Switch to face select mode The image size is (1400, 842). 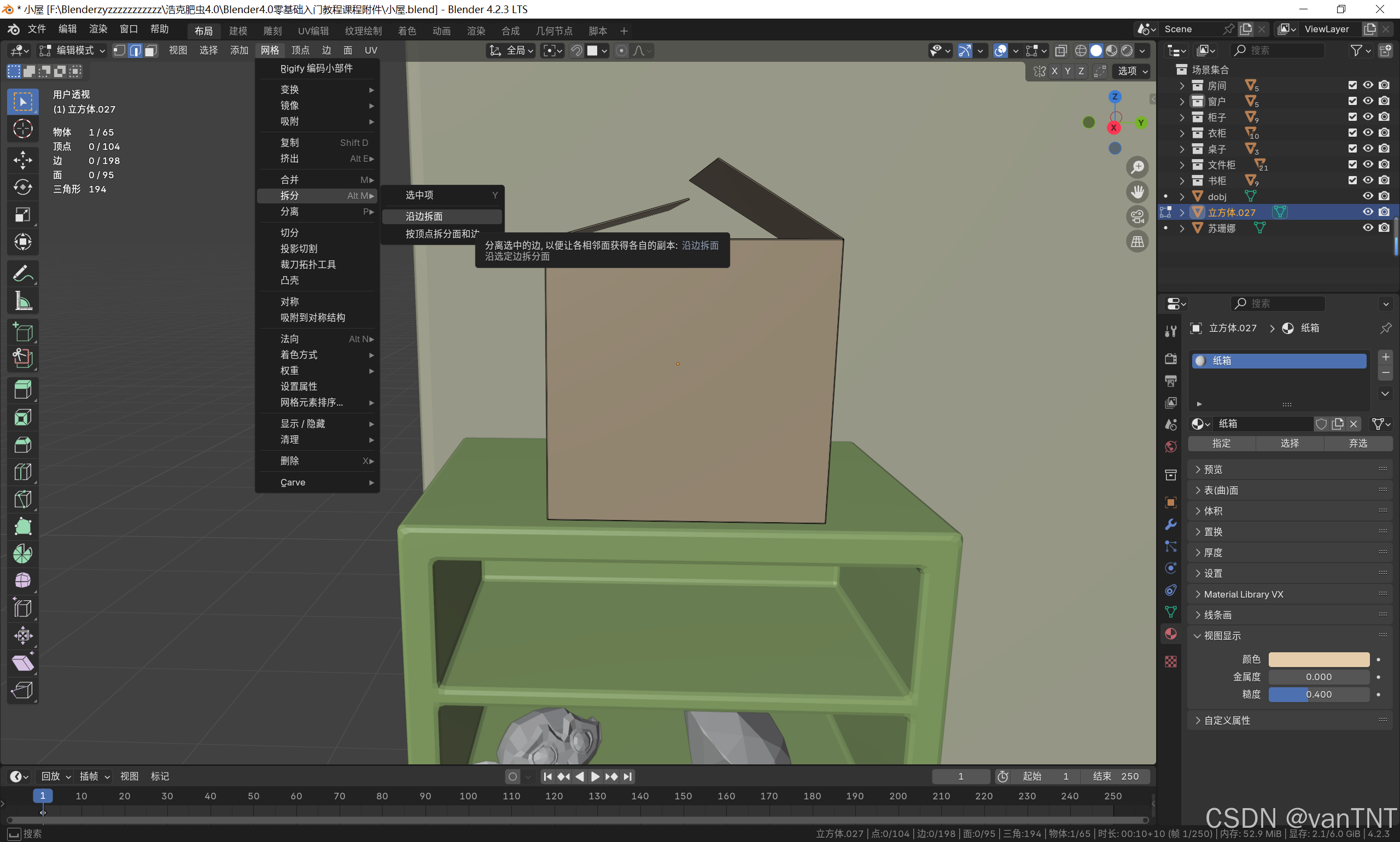click(x=150, y=50)
